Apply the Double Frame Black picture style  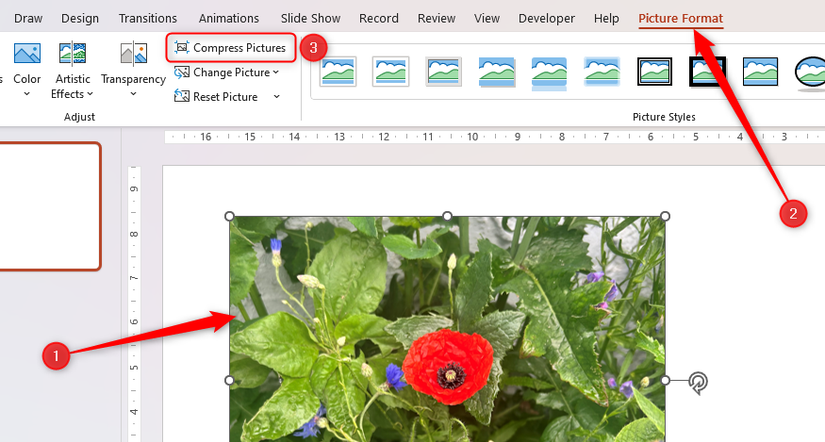coord(655,72)
